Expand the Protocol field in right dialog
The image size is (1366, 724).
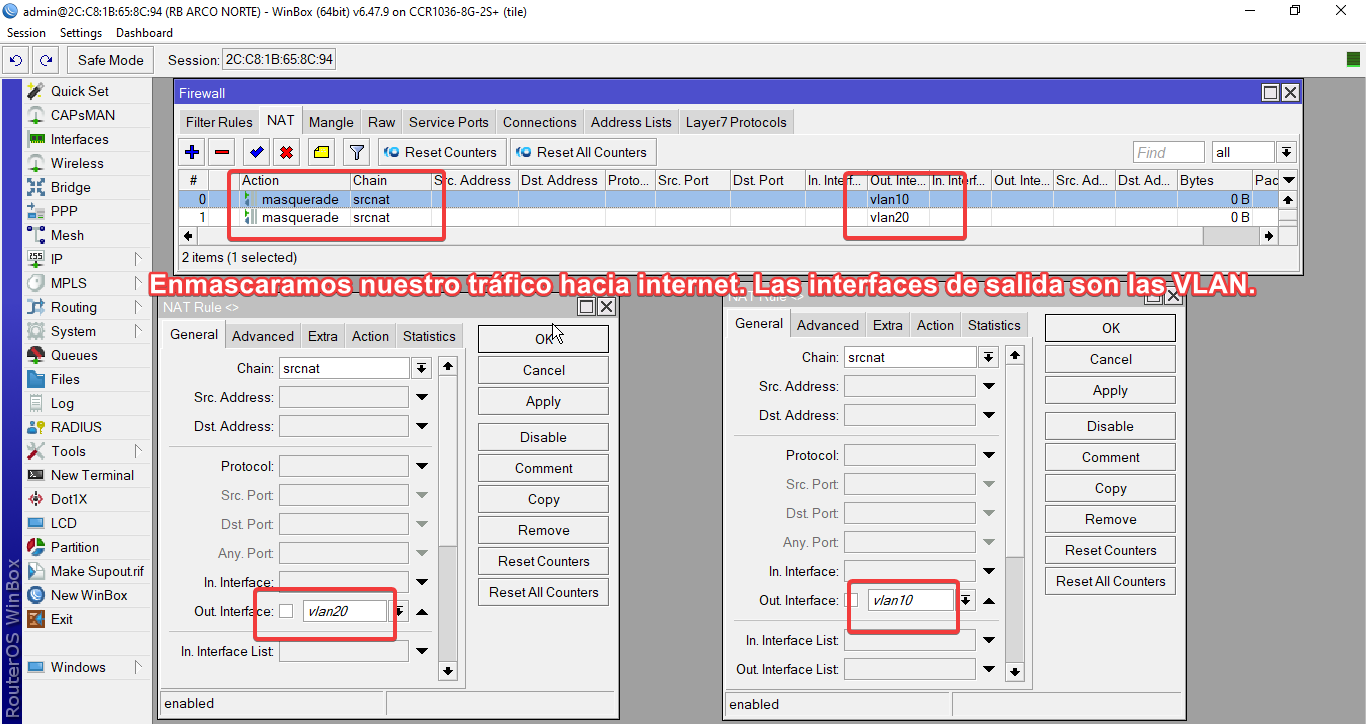coord(989,455)
